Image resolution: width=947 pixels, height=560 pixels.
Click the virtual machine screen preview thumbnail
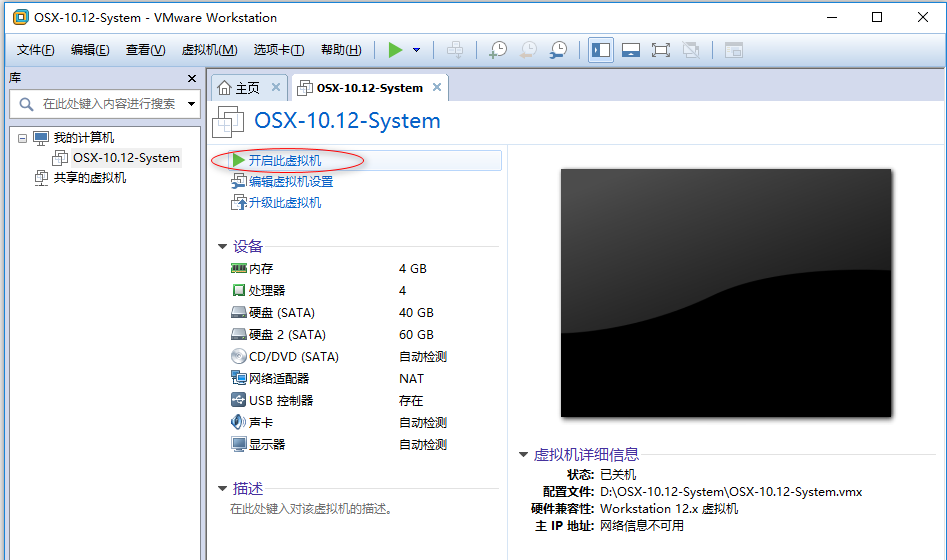[x=725, y=292]
